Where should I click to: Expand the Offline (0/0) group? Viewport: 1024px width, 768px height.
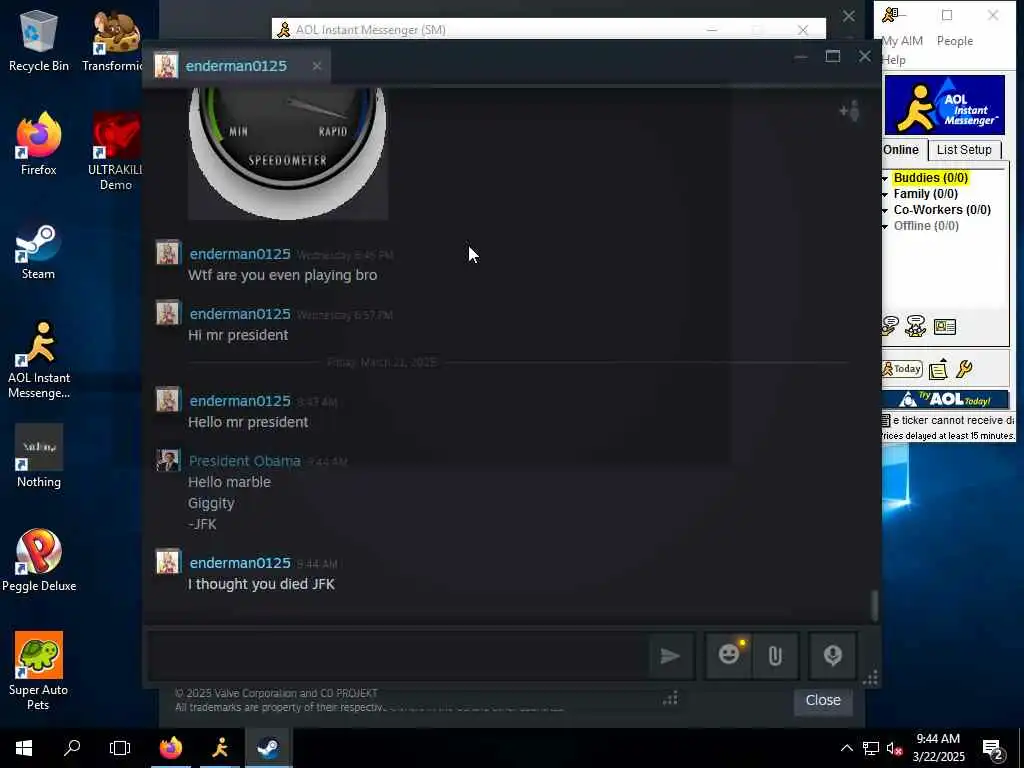point(885,227)
